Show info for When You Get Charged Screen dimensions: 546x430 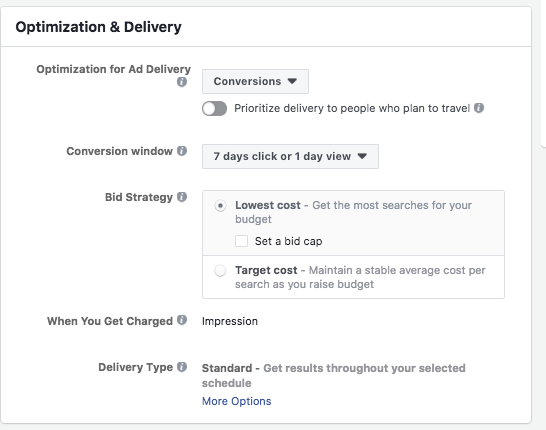tap(182, 320)
